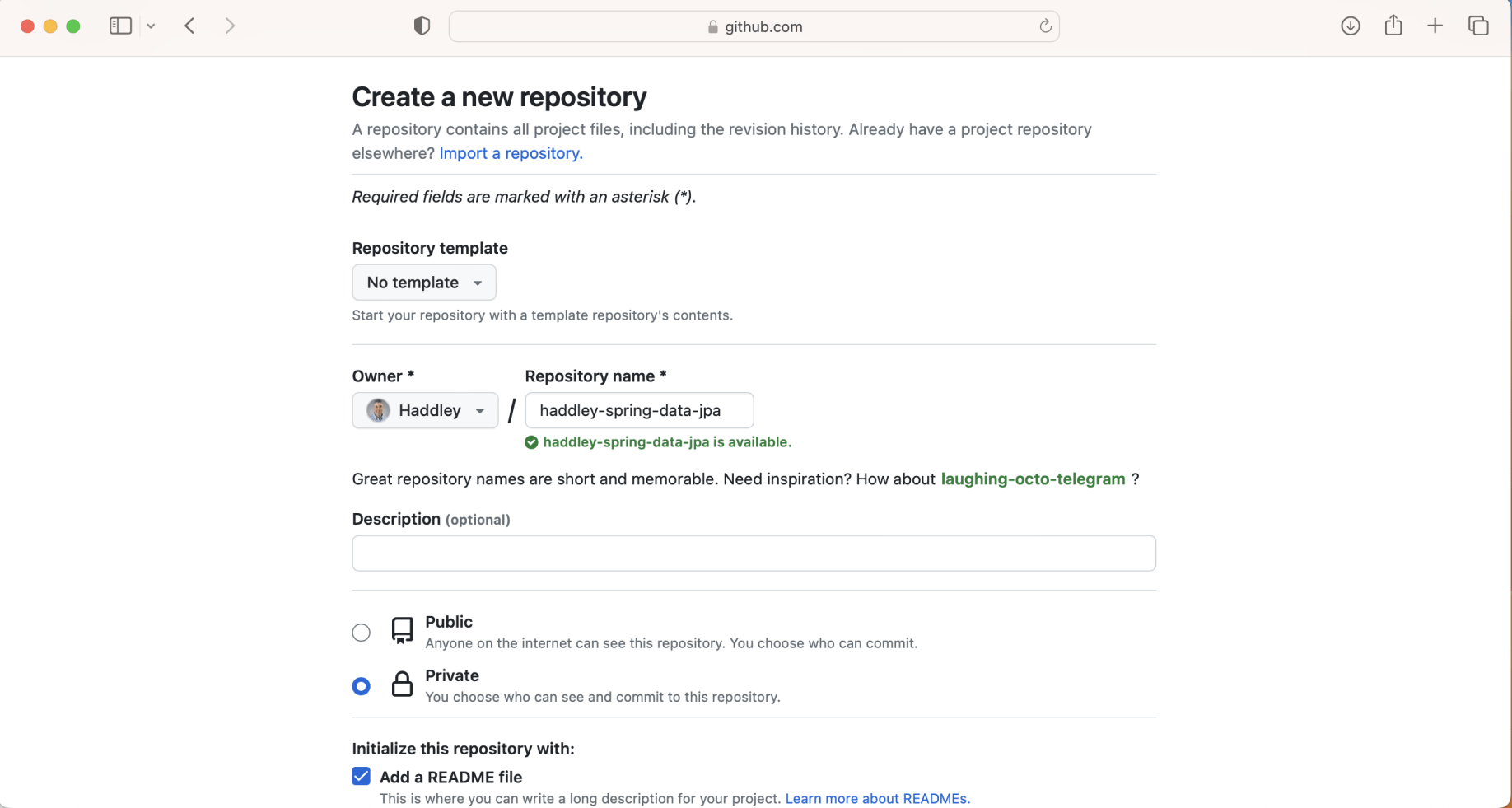Screen dimensions: 1512x808
Task: Select the Private visibility radio button
Action: point(362,686)
